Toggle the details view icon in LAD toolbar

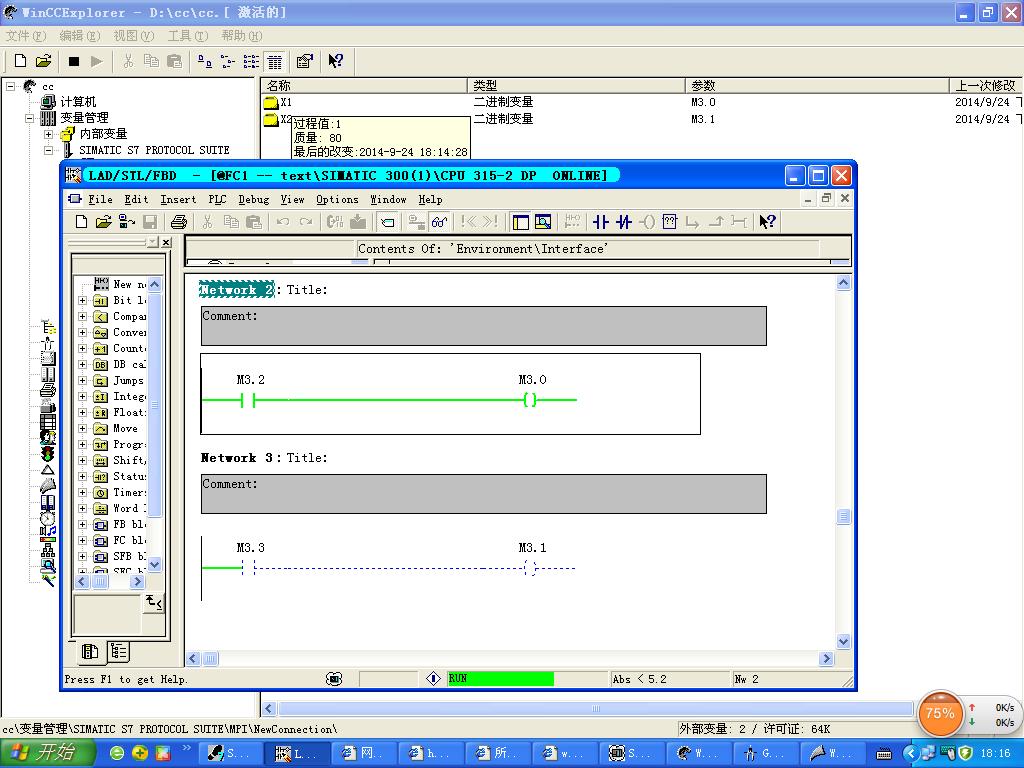click(x=543, y=222)
